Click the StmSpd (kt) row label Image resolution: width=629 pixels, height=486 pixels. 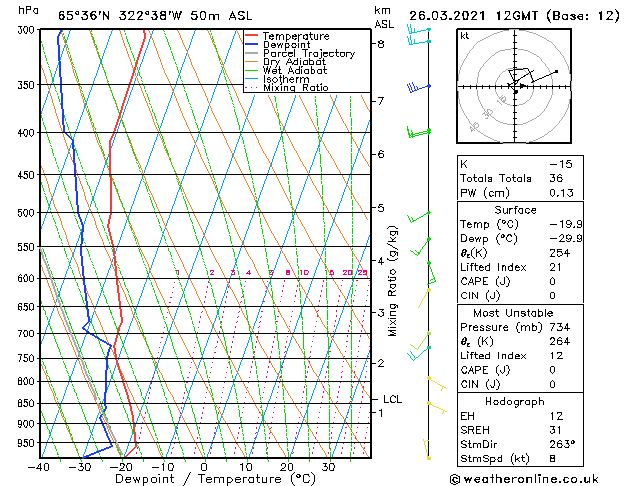(x=495, y=459)
